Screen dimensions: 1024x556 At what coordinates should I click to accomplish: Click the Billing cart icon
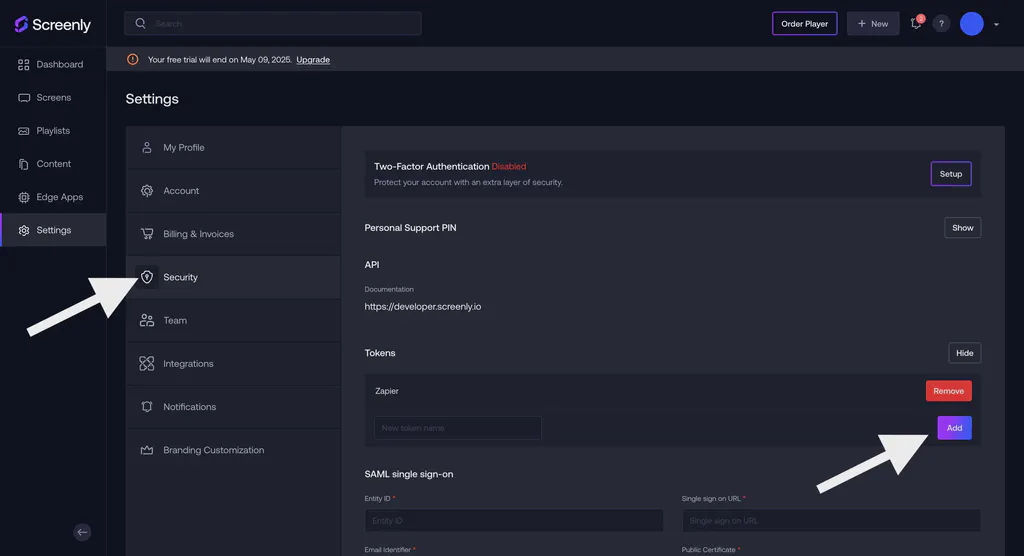point(147,234)
